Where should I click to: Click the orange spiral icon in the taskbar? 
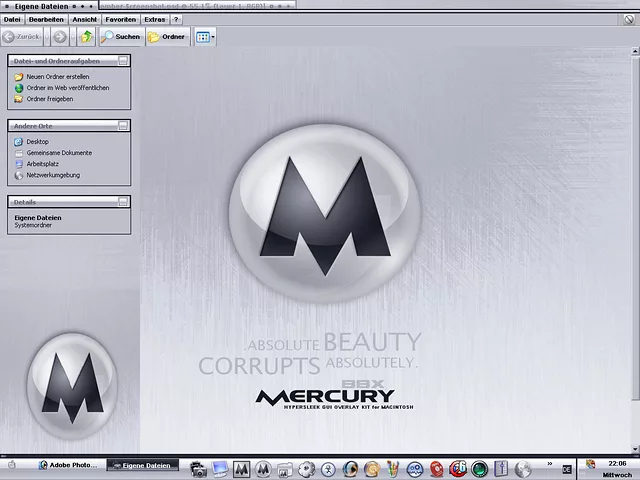pos(372,469)
